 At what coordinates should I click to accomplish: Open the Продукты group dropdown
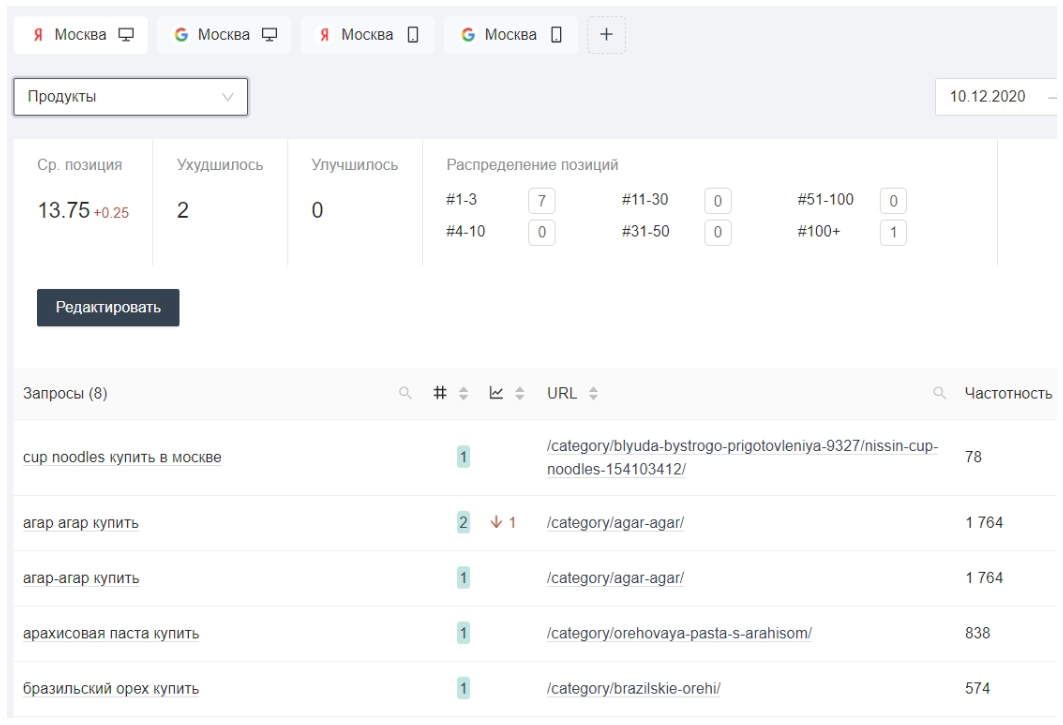130,97
